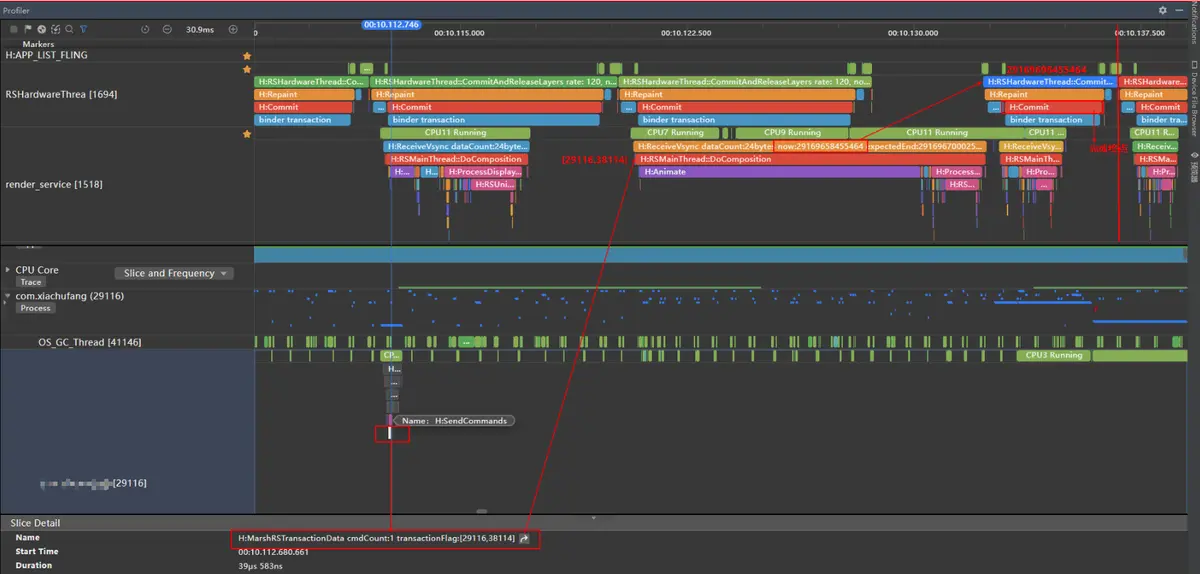The height and width of the screenshot is (574, 1200).
Task: Click the Process button under com.xiachufang
Action: click(x=35, y=308)
